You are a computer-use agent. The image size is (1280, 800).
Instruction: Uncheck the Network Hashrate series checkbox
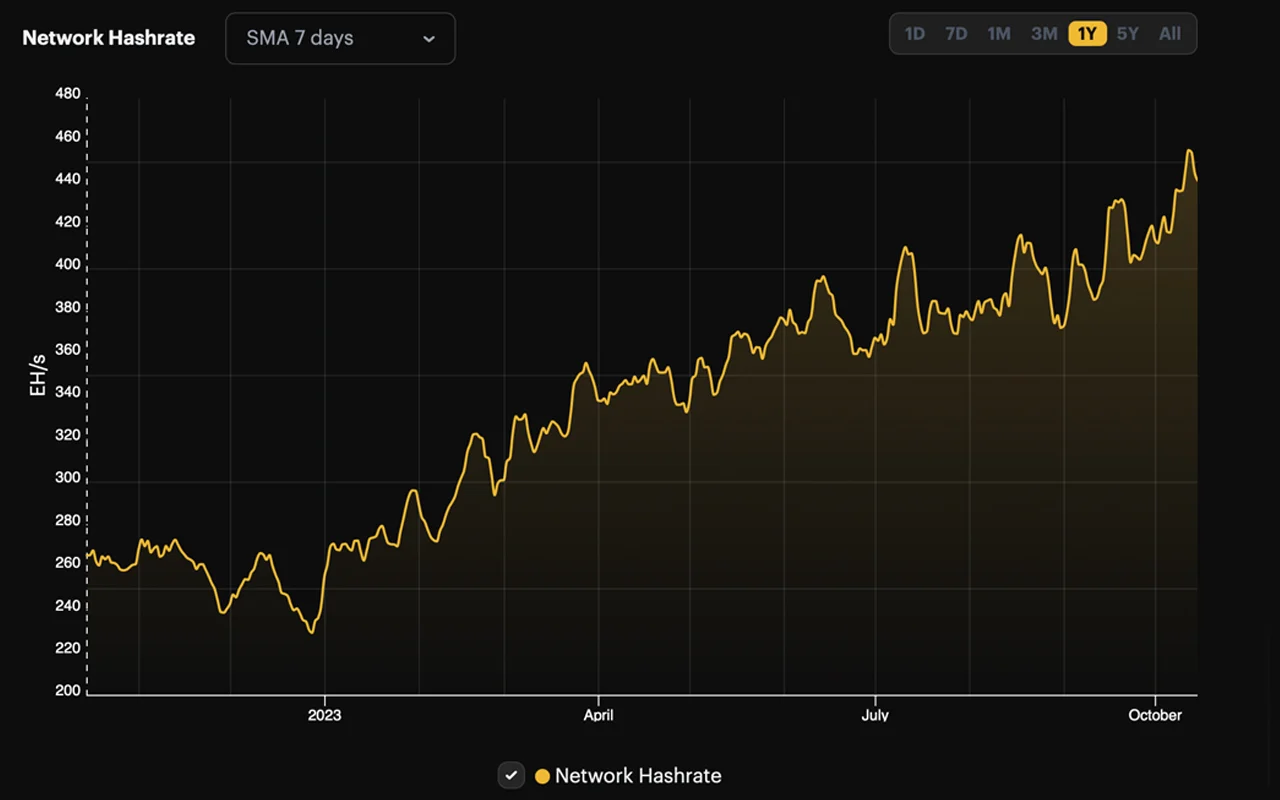pyautogui.click(x=511, y=775)
